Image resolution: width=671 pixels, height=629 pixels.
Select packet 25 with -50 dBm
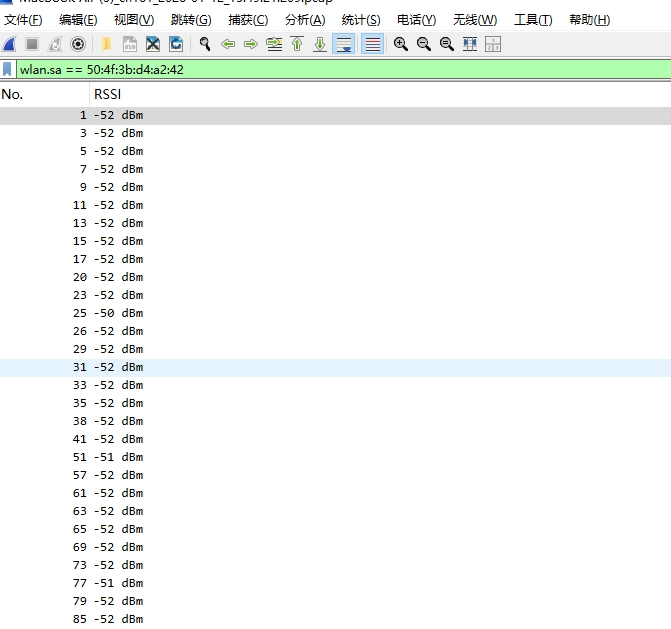336,313
